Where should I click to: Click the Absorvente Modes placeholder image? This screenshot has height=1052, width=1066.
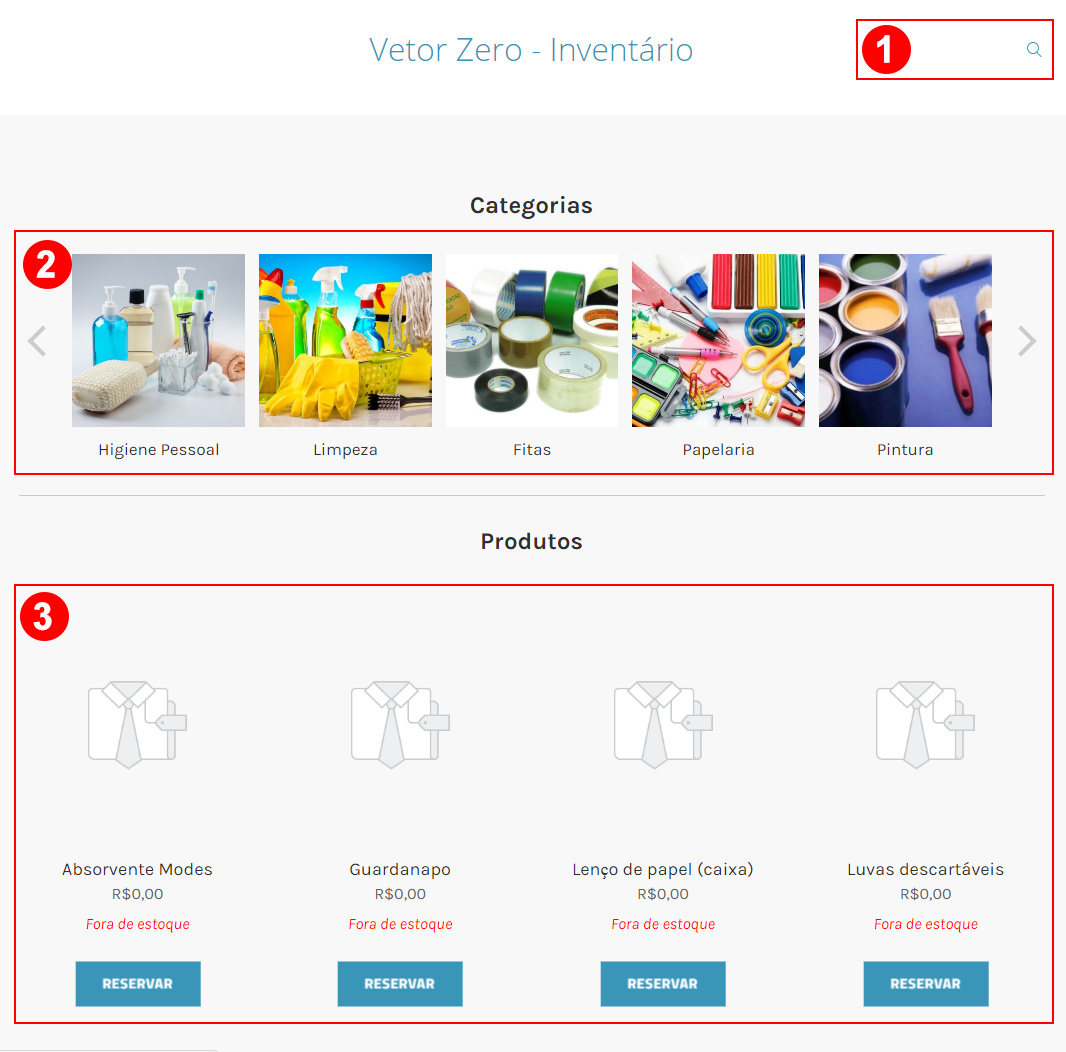[137, 724]
